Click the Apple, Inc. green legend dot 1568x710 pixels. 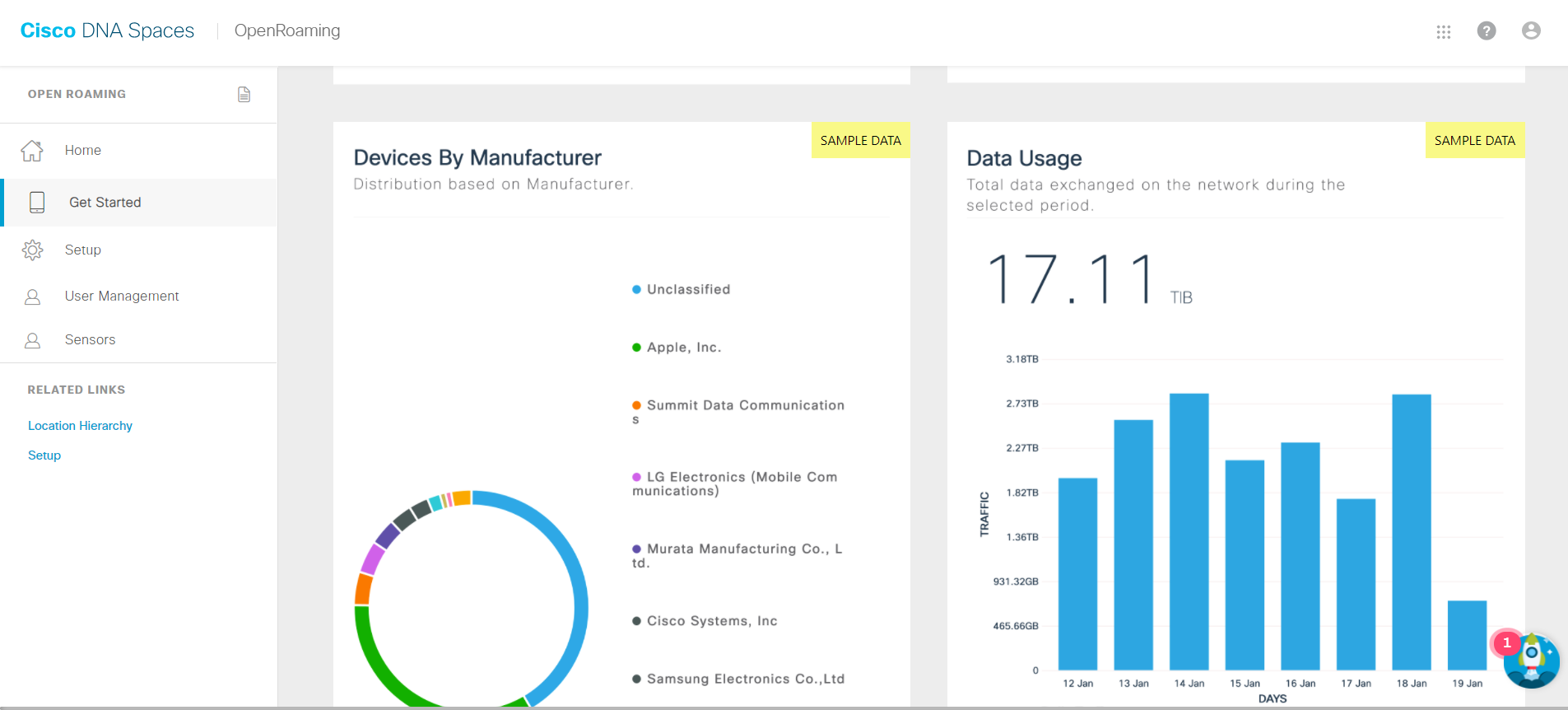coord(636,348)
